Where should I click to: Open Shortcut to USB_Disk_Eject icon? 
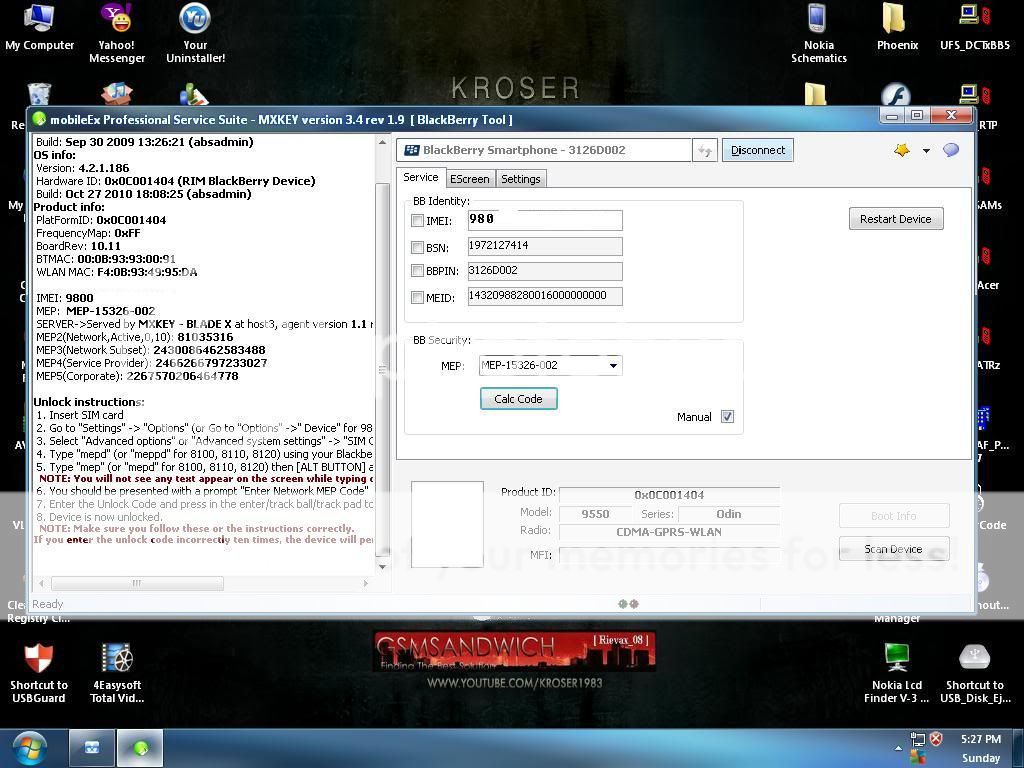click(x=974, y=673)
